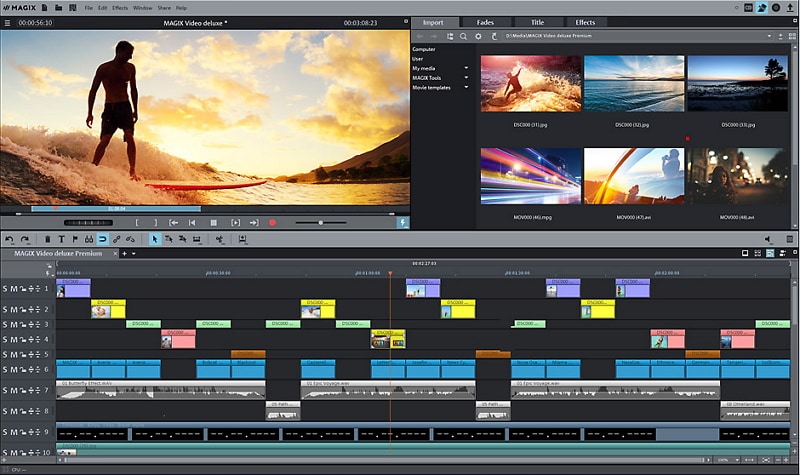Open the File menu
Screen dimensions: 800x475
89,8
